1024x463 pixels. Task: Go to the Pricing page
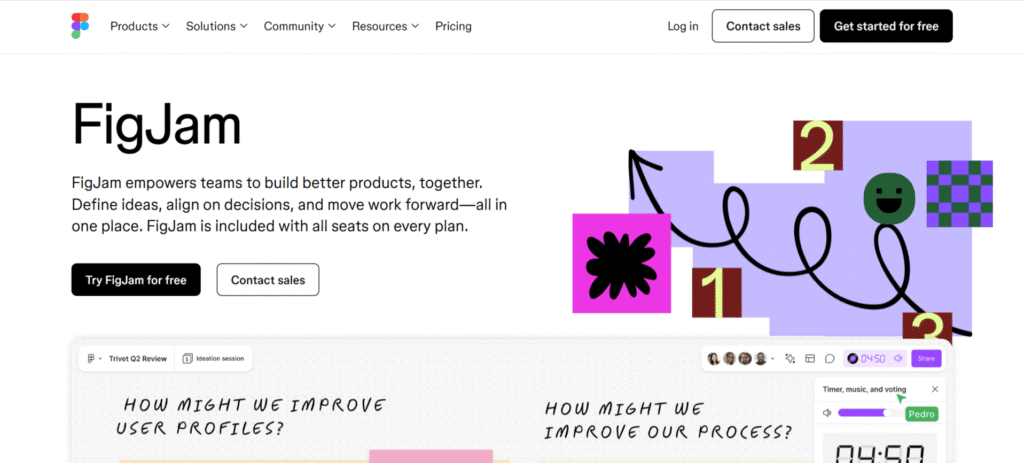tap(453, 26)
